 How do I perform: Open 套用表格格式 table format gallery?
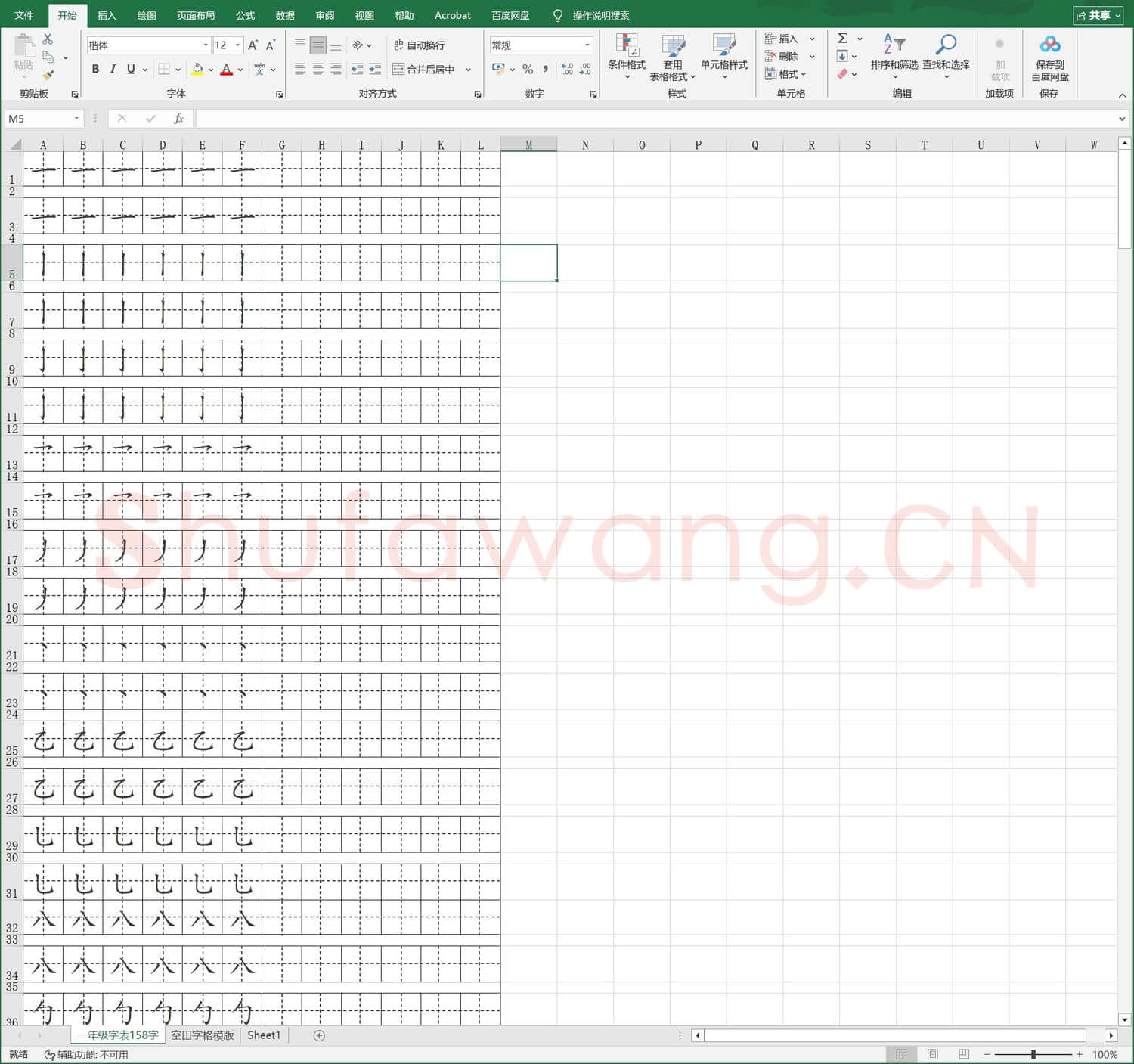pos(673,57)
